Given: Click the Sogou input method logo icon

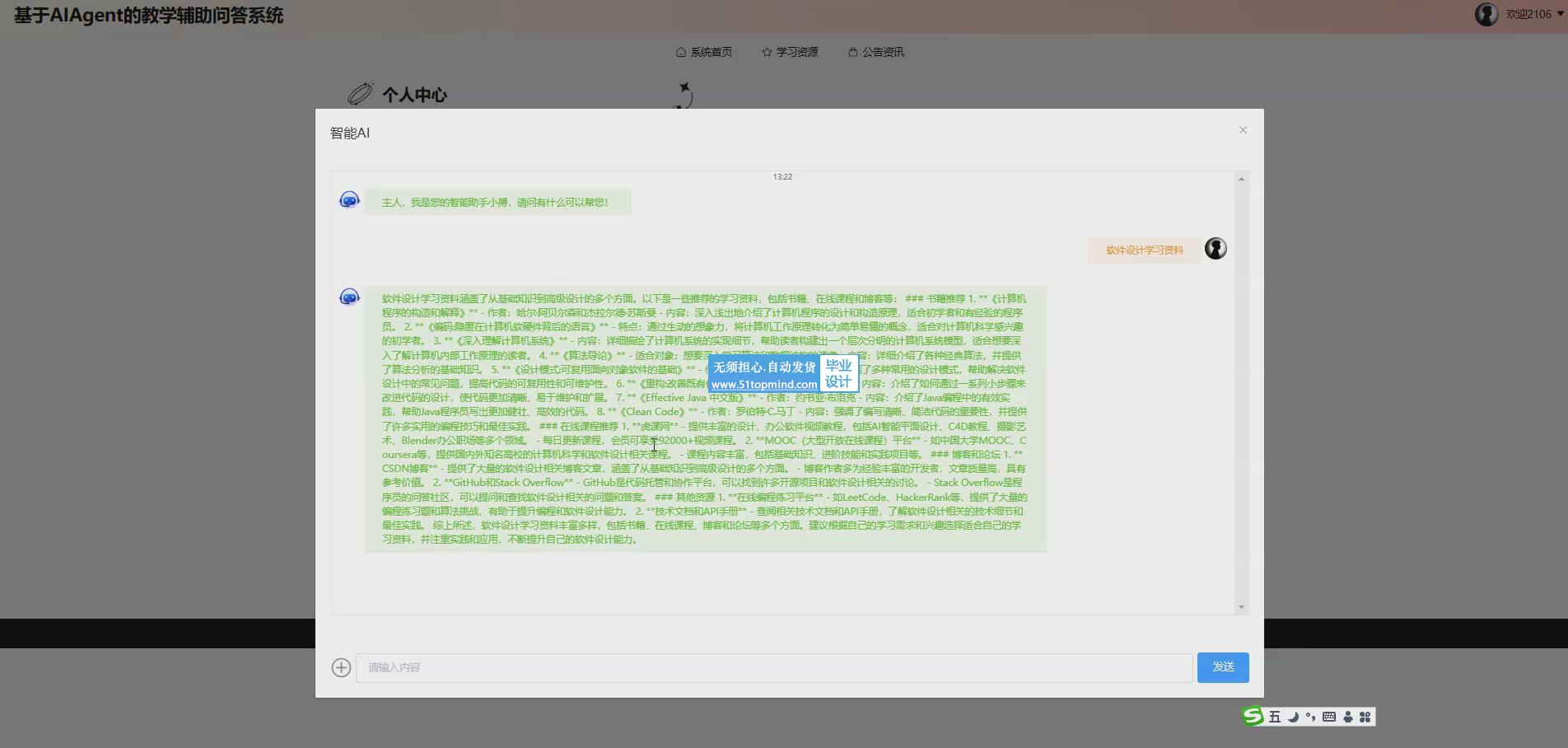Looking at the screenshot, I should pyautogui.click(x=1253, y=717).
